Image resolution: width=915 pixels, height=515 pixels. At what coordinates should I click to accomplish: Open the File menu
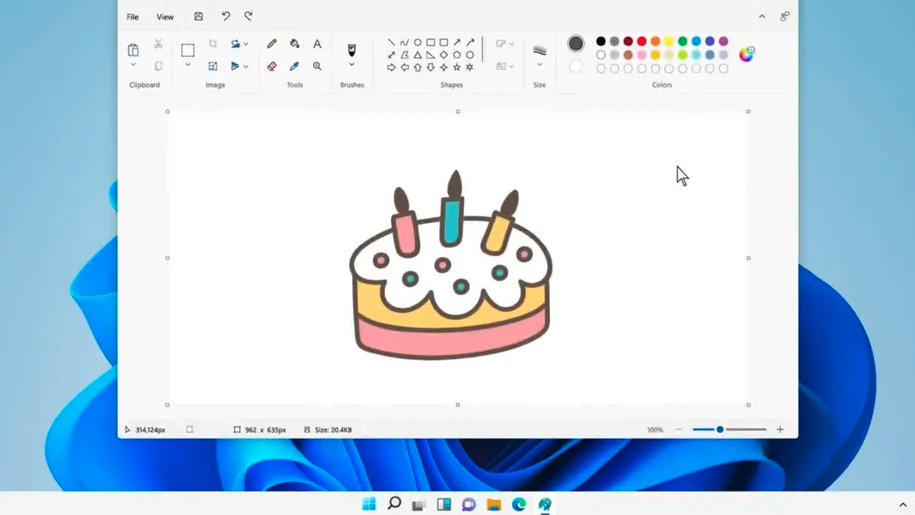tap(132, 17)
